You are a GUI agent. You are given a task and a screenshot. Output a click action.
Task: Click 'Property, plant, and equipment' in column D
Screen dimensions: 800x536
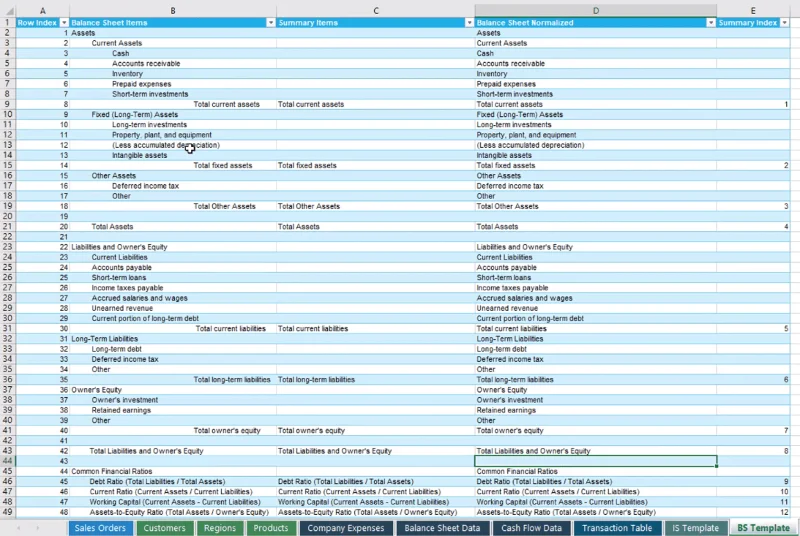click(x=526, y=135)
